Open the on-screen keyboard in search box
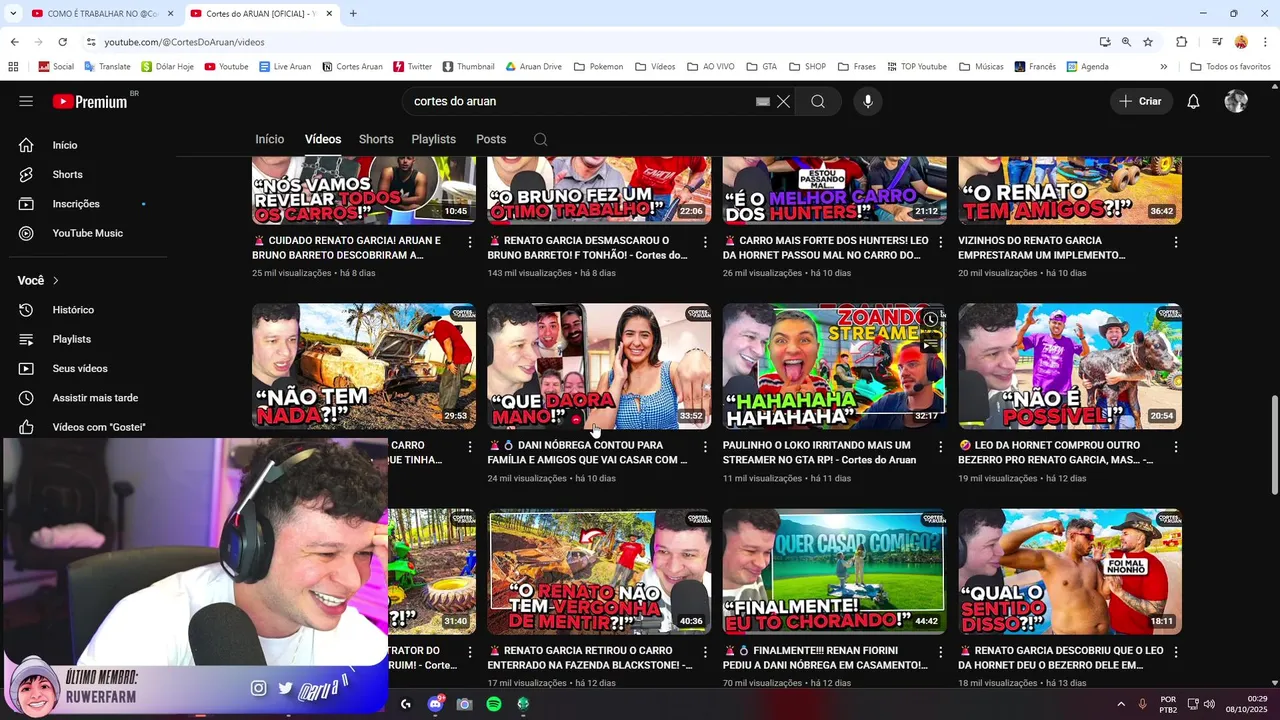The image size is (1280, 720). (x=763, y=101)
